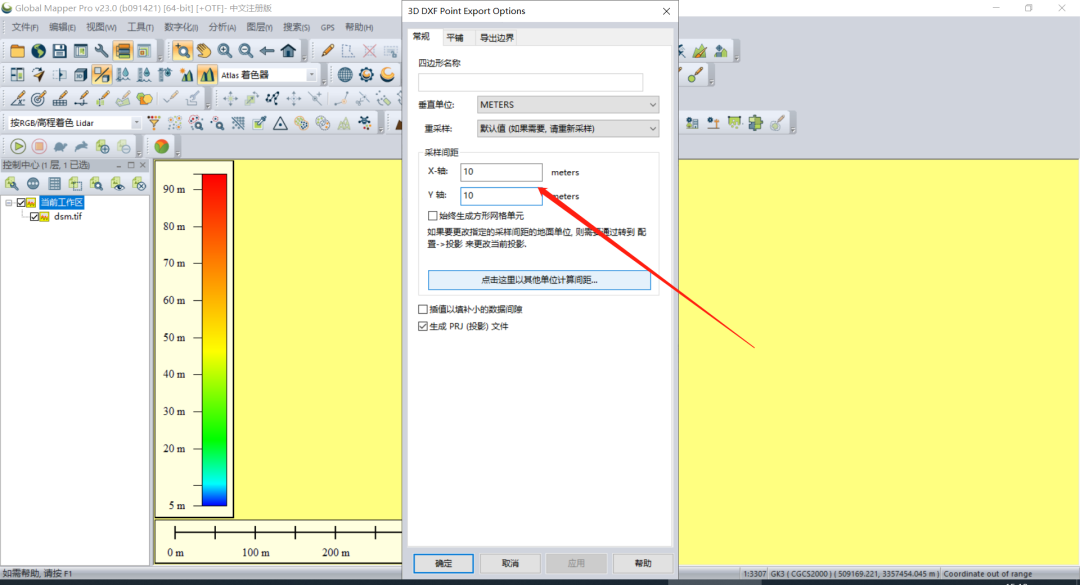
Task: Toggle the 当前工作区 layer checkbox
Action: [21, 203]
